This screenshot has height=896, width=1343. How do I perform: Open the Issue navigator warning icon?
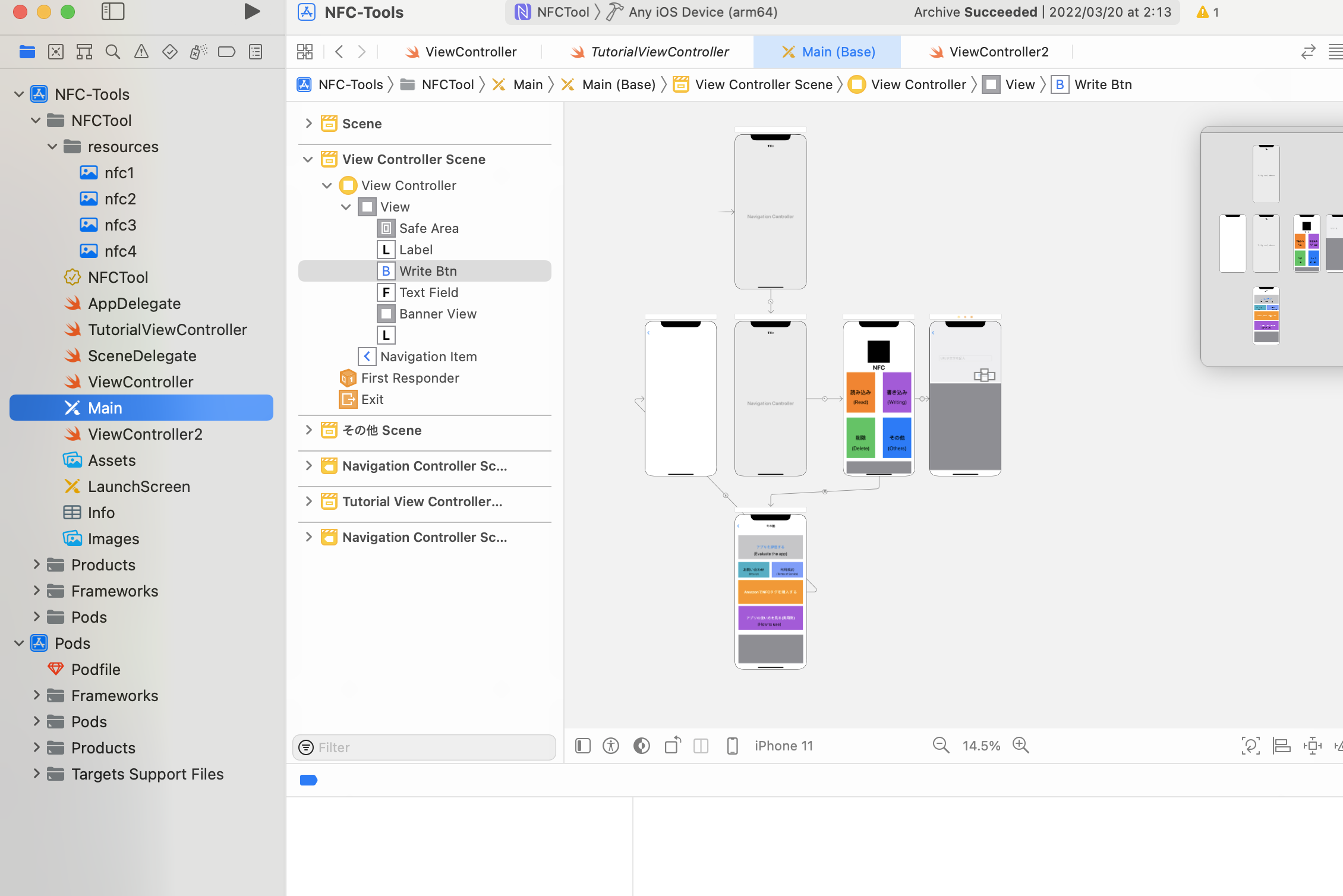(141, 52)
